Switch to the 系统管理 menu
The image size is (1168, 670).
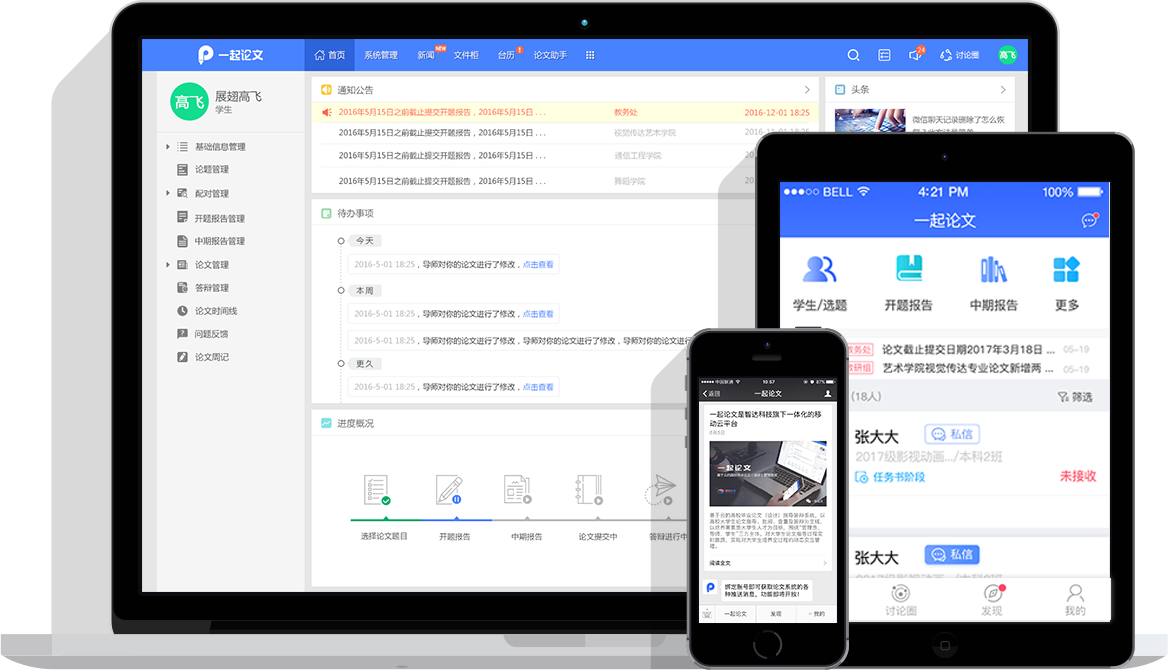(380, 55)
